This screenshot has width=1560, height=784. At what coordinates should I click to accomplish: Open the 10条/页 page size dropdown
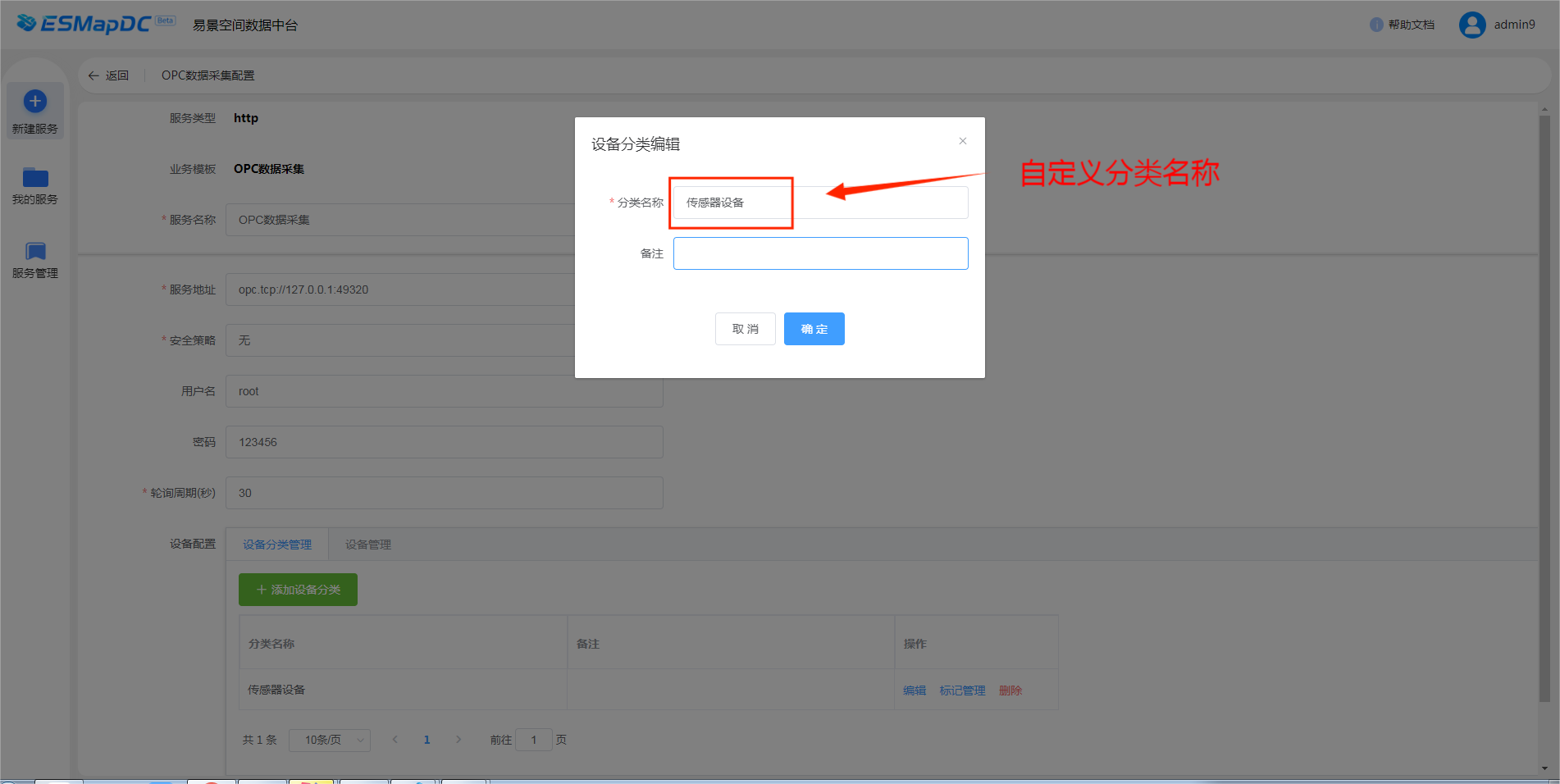click(x=330, y=740)
